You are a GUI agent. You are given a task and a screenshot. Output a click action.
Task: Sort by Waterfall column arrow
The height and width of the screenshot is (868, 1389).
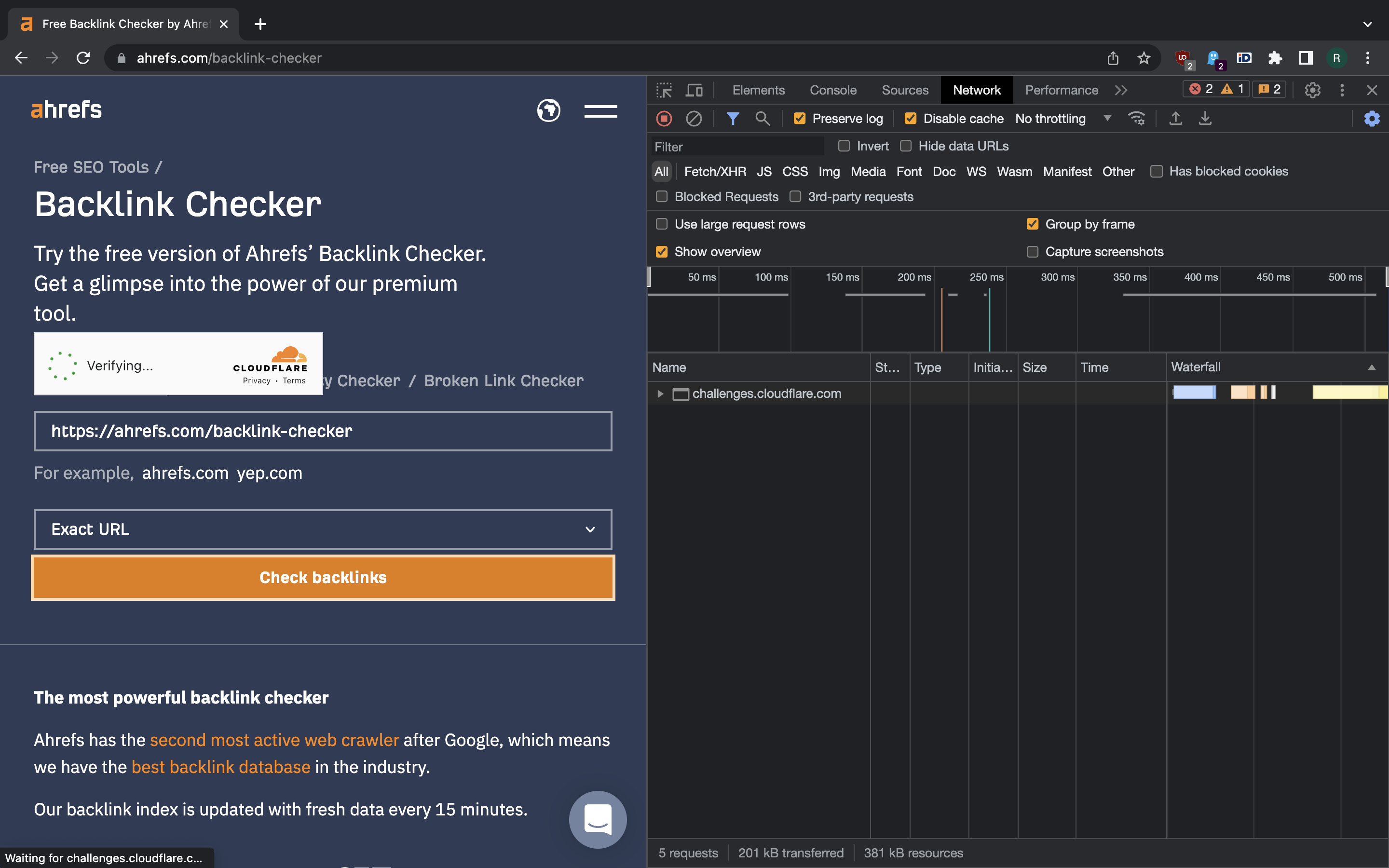[1372, 367]
